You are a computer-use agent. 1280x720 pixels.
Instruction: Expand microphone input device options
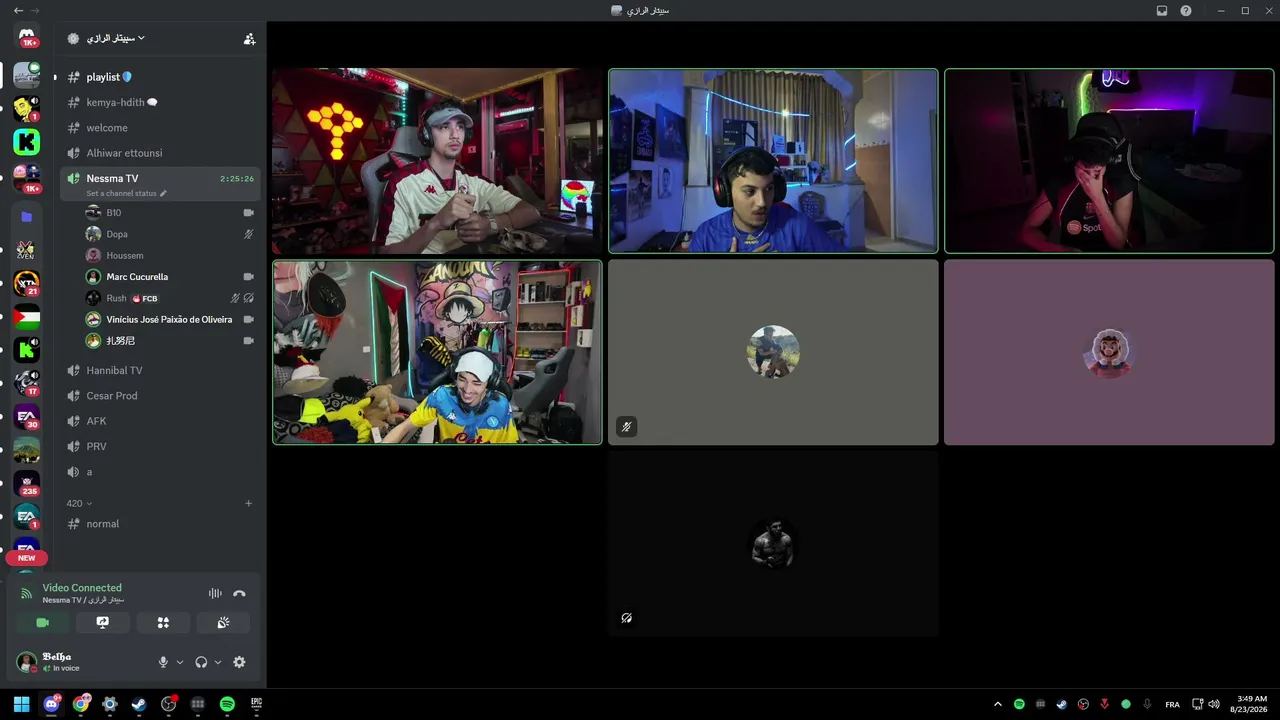click(x=180, y=662)
